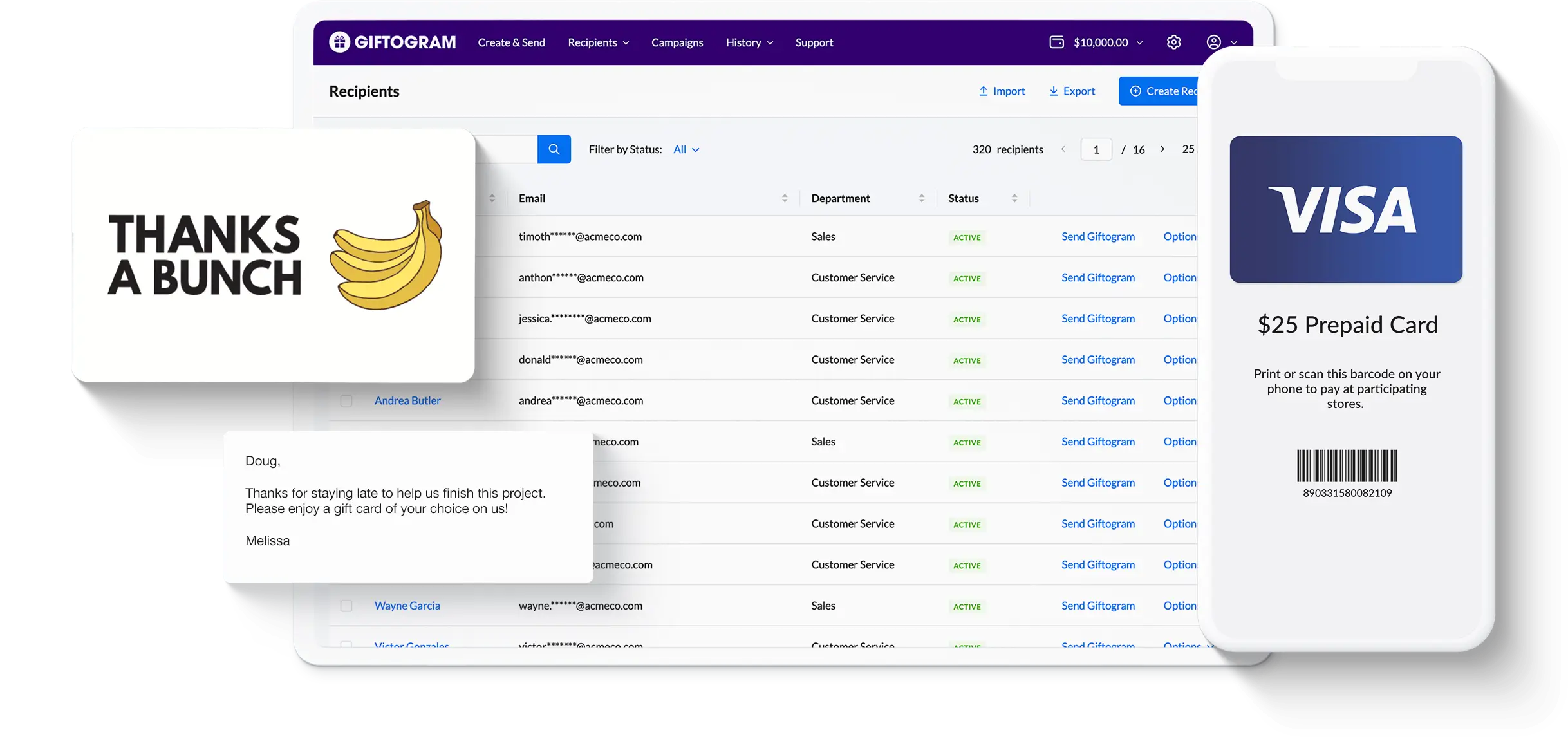Open Wayne Garcia's recipient profile
The height and width of the screenshot is (737, 1568).
coord(407,606)
